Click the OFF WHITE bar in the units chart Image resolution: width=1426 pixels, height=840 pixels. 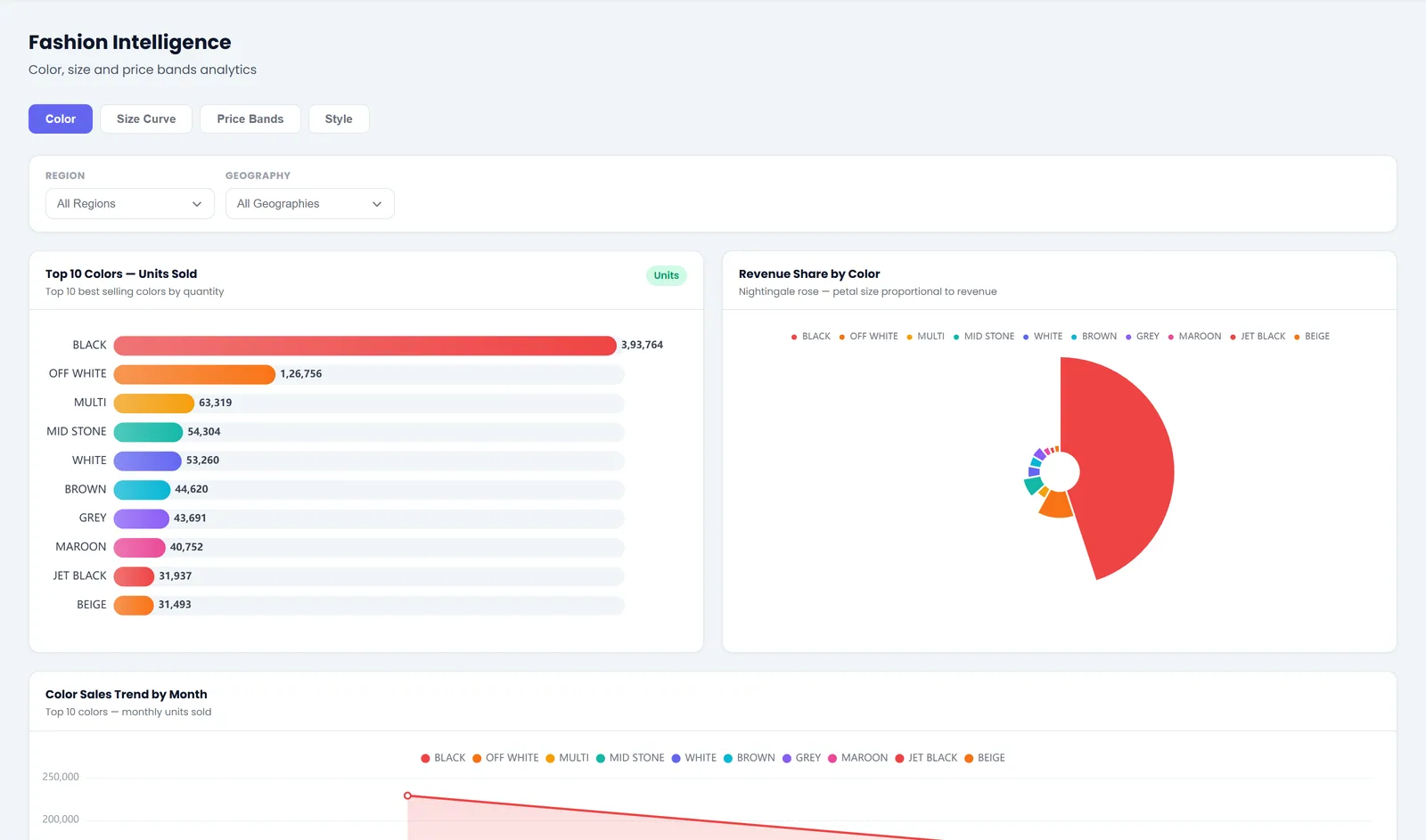click(x=194, y=374)
